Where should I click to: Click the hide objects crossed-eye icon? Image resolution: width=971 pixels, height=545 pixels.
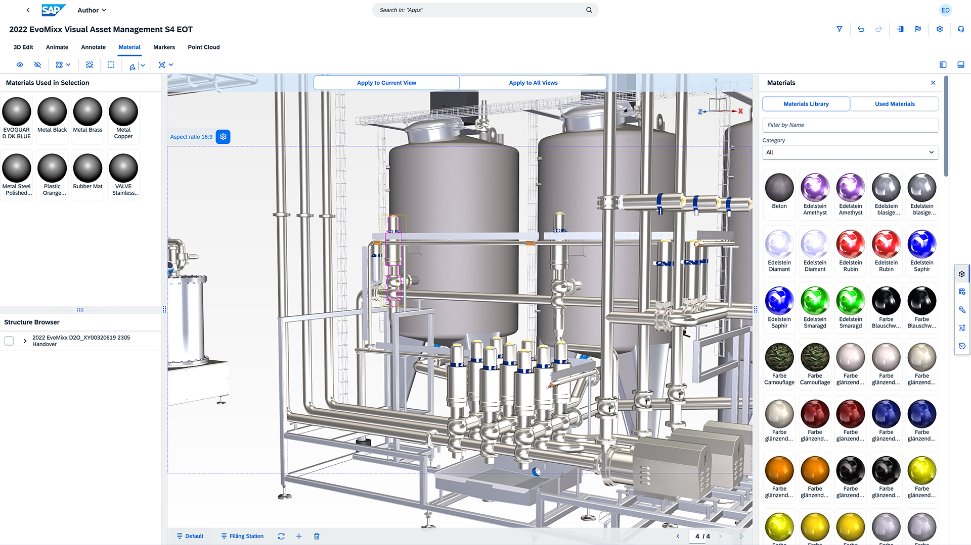[38, 64]
